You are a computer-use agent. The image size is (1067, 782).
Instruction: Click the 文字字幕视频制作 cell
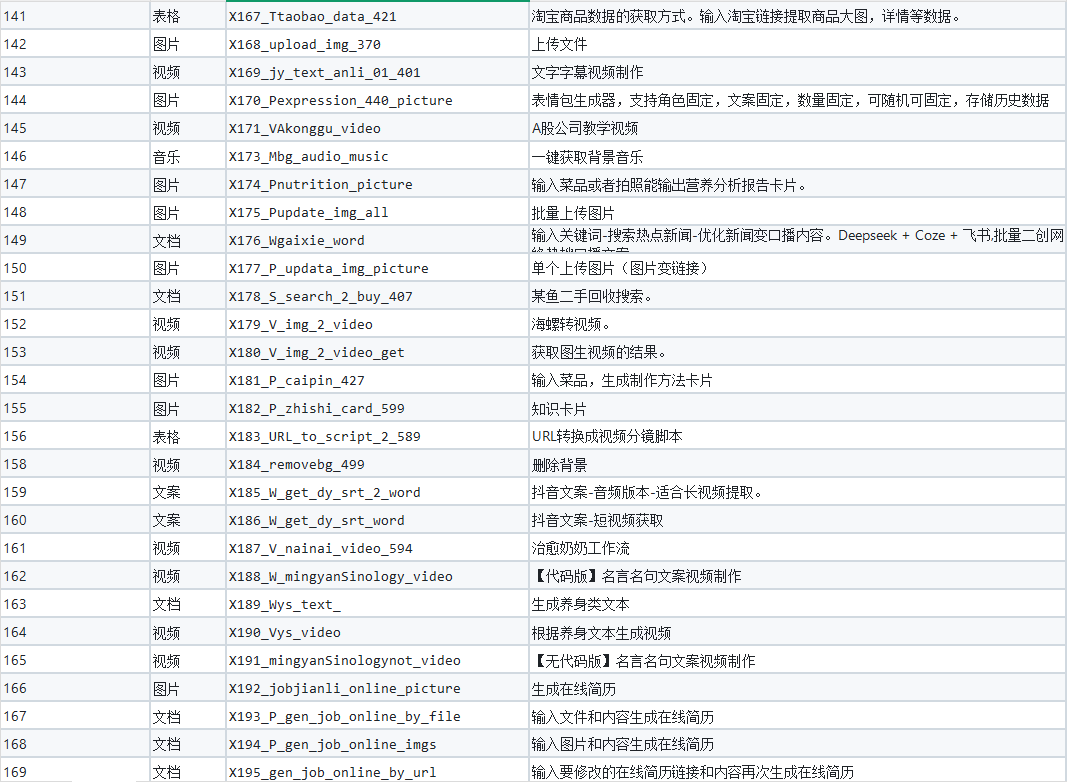click(797, 71)
